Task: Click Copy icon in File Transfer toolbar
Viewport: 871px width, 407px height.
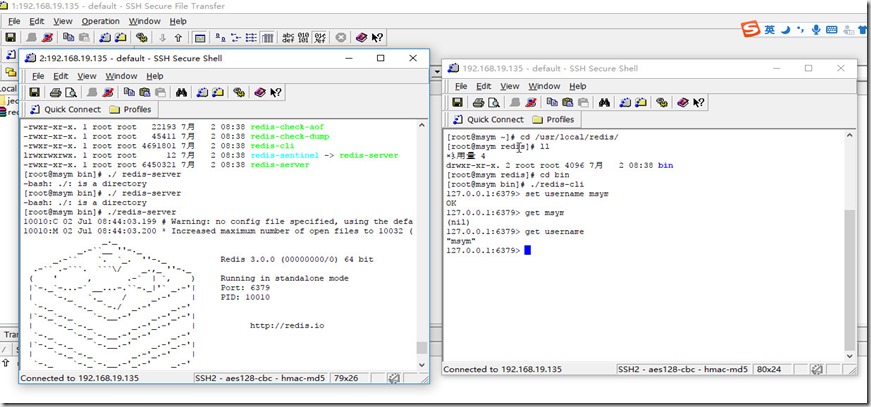Action: pyautogui.click(x=68, y=38)
